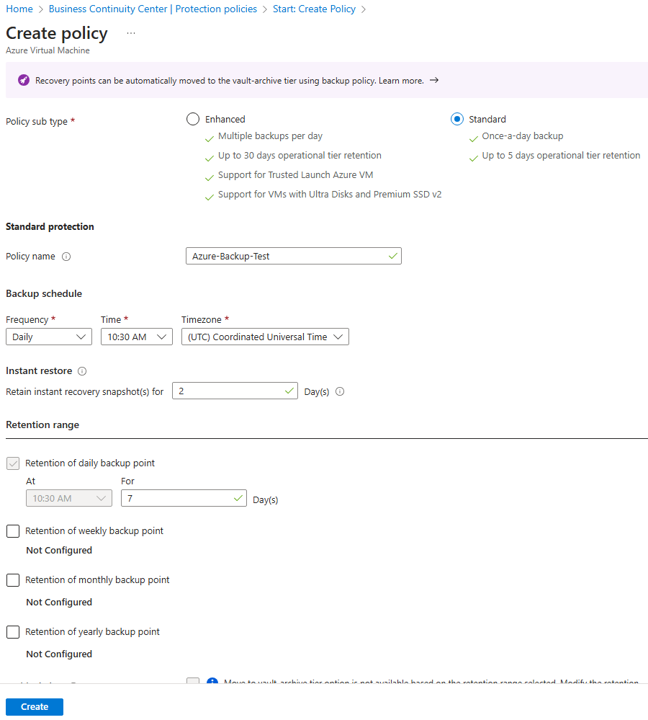Click the purple archive tier banner icon
Image resolution: width=648 pixels, height=720 pixels.
point(24,81)
